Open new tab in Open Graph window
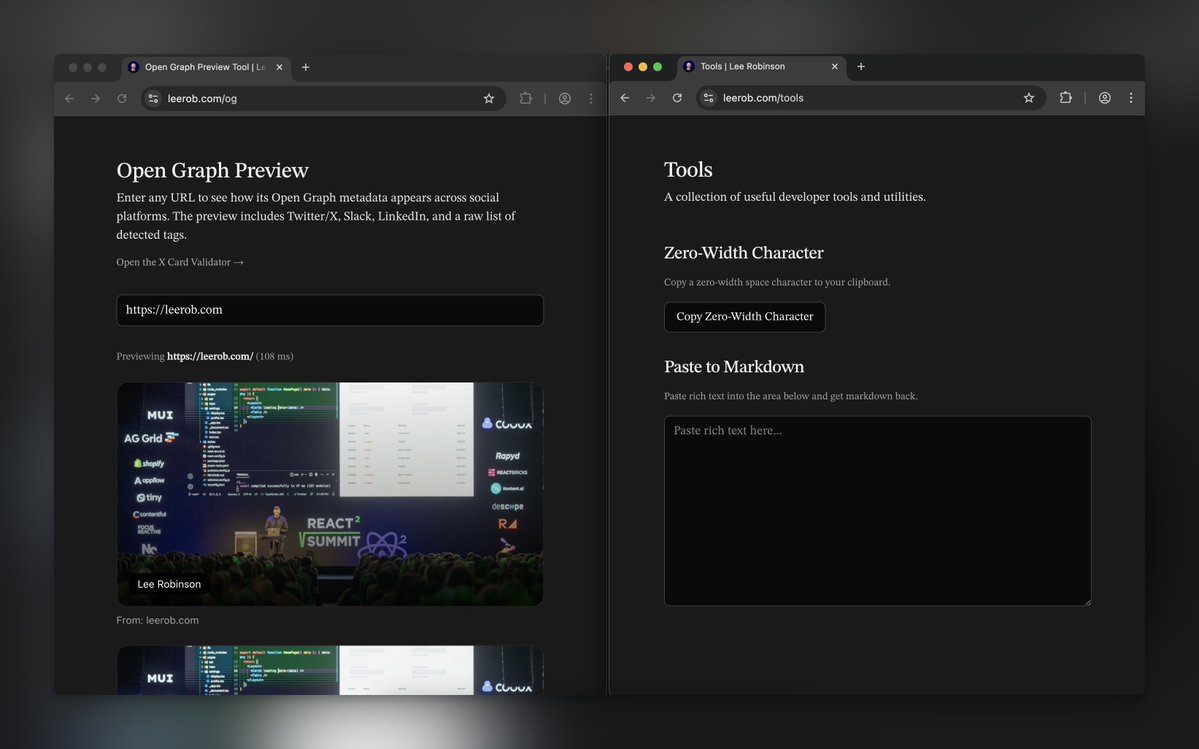1199x749 pixels. (x=306, y=67)
